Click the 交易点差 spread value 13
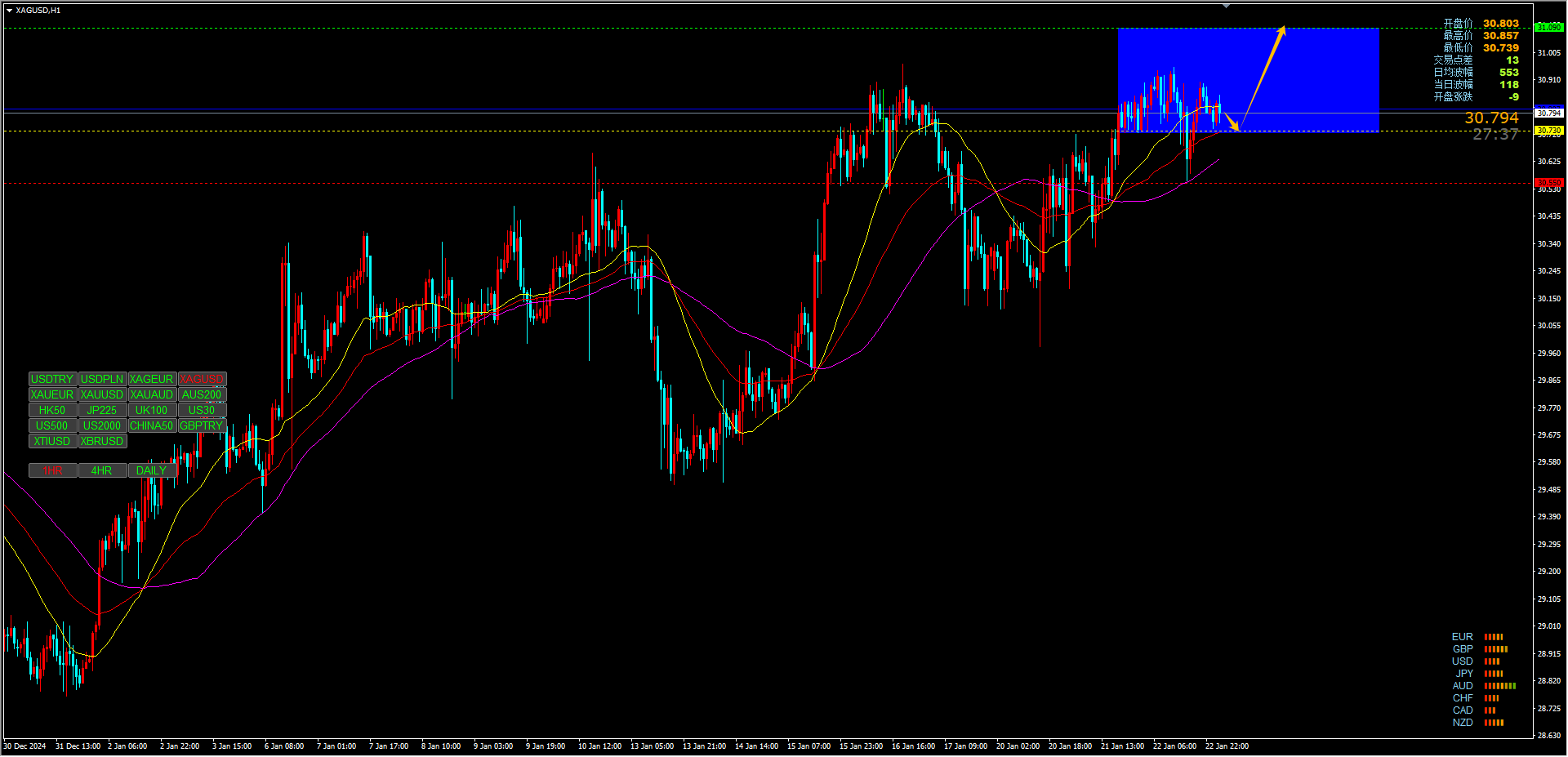 (x=1512, y=60)
